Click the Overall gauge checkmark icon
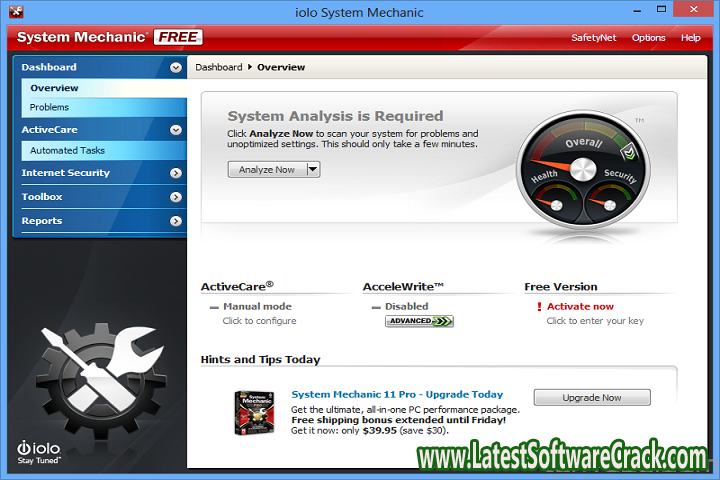The width and height of the screenshot is (720, 480). (x=629, y=151)
